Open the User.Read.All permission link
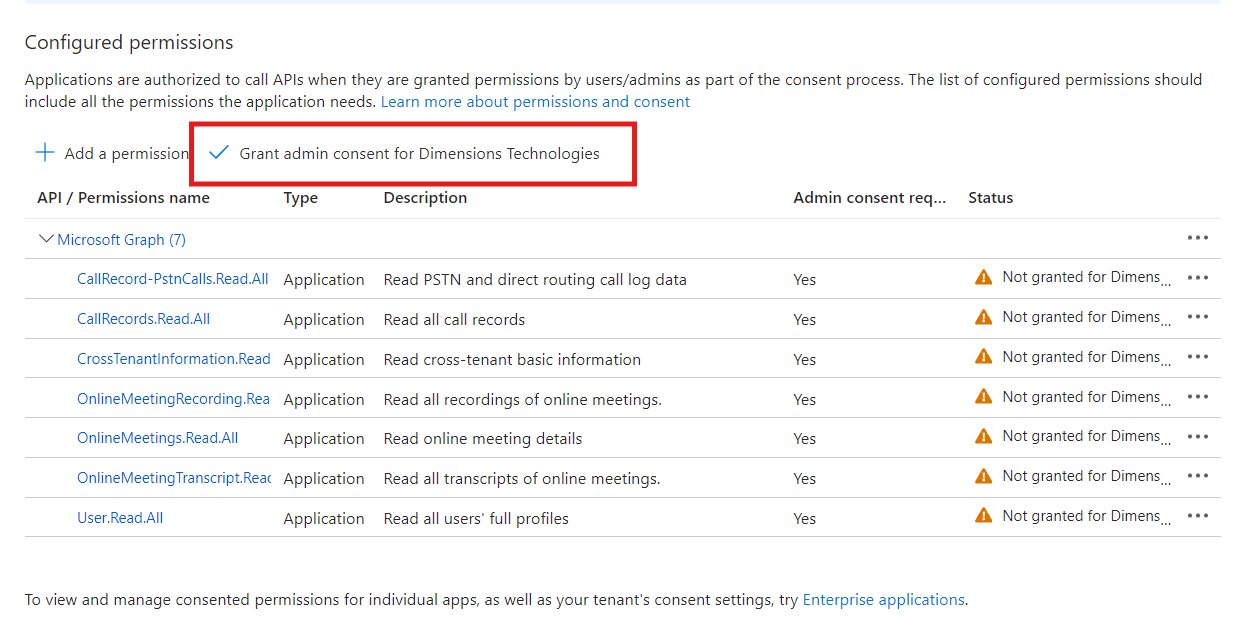Image resolution: width=1242 pixels, height=641 pixels. 120,518
